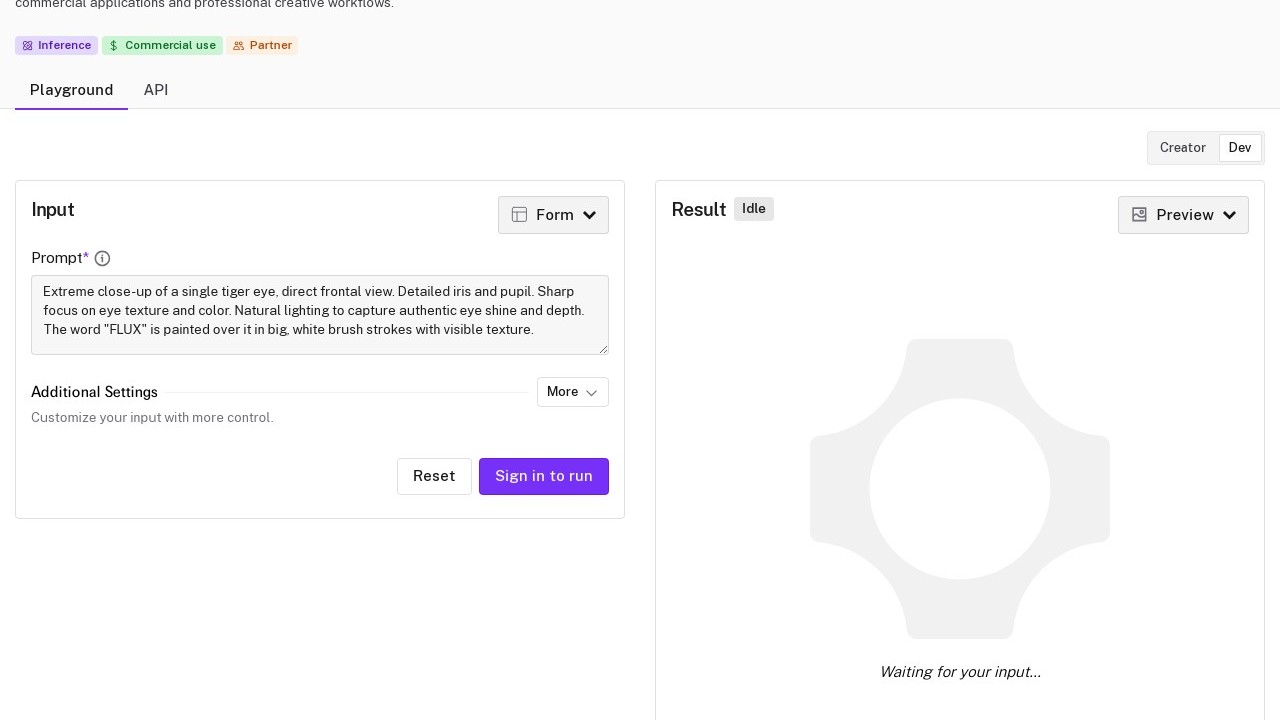This screenshot has width=1280, height=720.
Task: Switch to the API tab
Action: click(x=156, y=90)
